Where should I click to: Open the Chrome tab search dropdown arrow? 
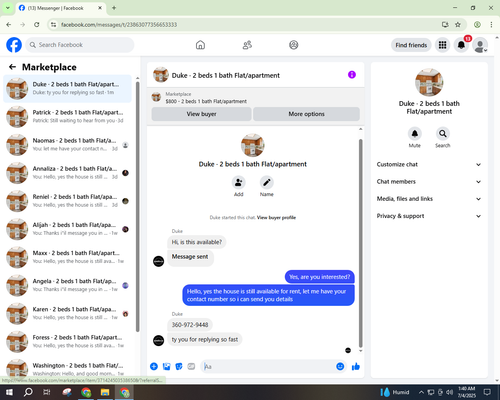click(8, 8)
